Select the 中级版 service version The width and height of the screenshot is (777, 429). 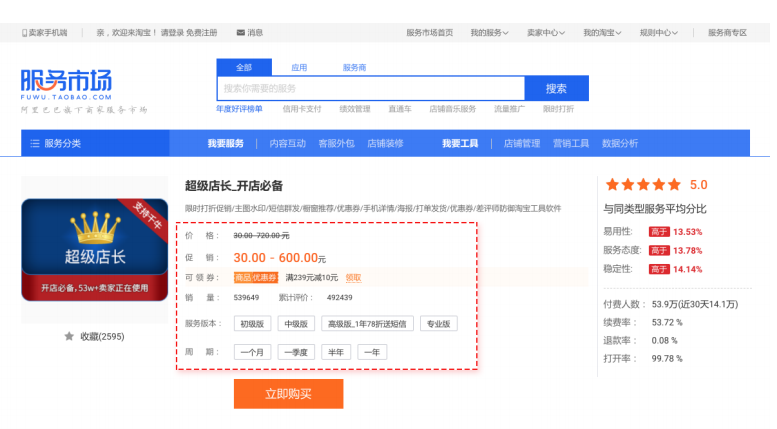(x=296, y=324)
